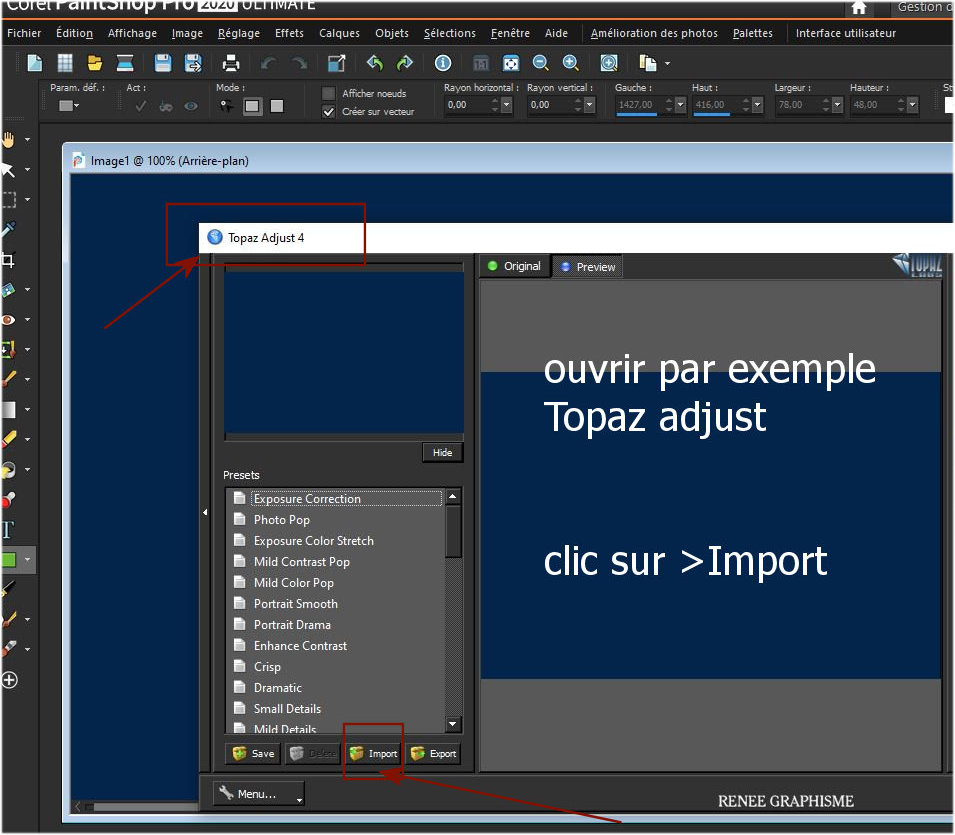Click the Save preset button
Image resolution: width=955 pixels, height=835 pixels.
[253, 754]
